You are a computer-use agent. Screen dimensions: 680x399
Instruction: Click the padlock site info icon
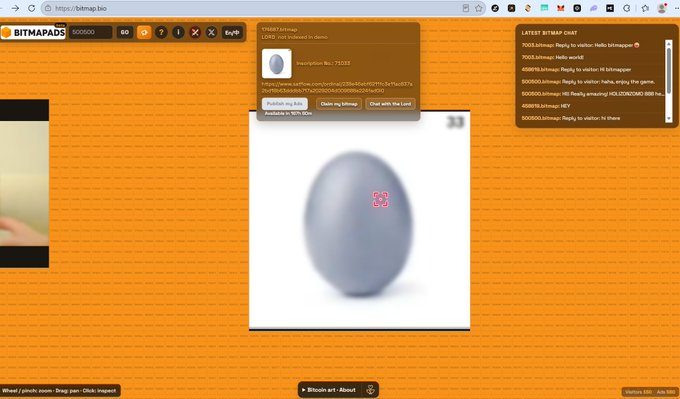point(48,8)
